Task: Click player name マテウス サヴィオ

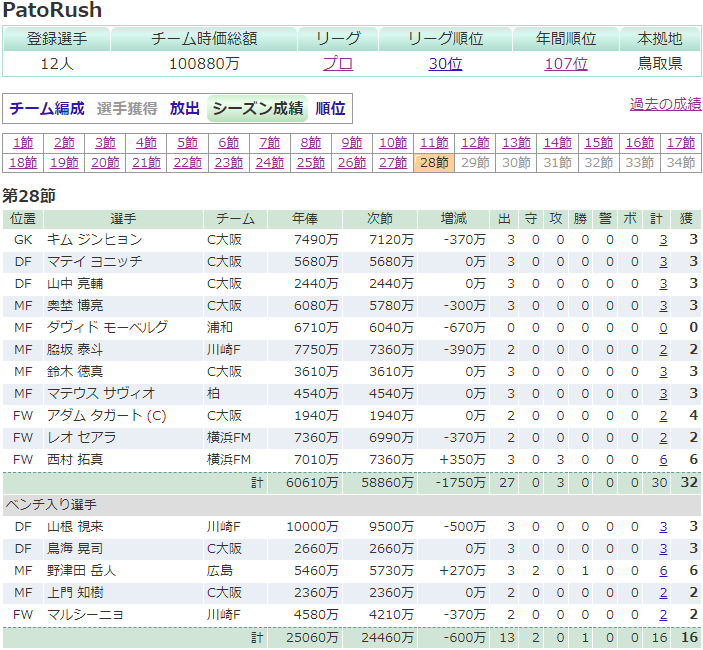Action: point(101,394)
